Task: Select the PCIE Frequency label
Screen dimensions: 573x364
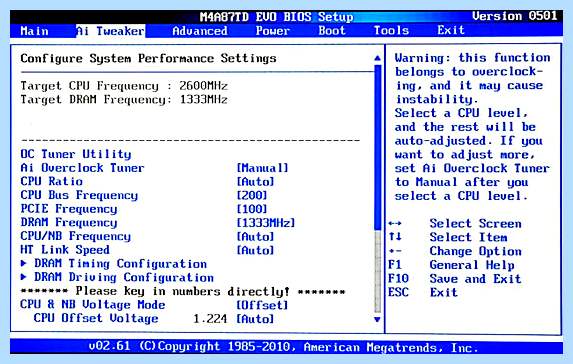Action: coord(69,209)
